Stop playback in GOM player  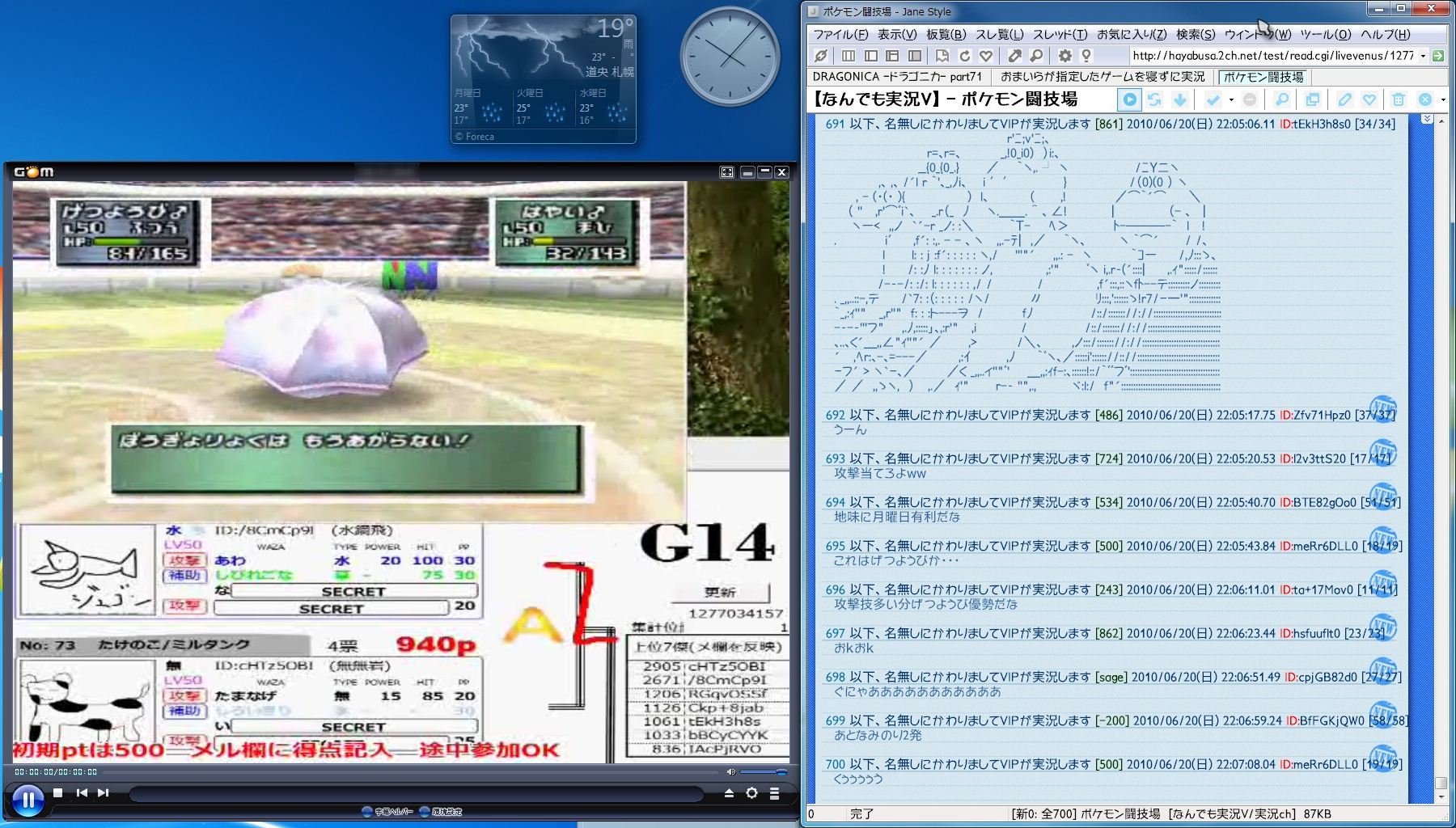point(57,792)
